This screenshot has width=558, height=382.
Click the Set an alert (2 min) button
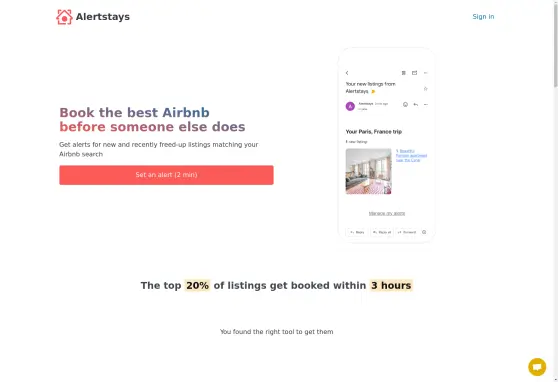pyautogui.click(x=166, y=175)
